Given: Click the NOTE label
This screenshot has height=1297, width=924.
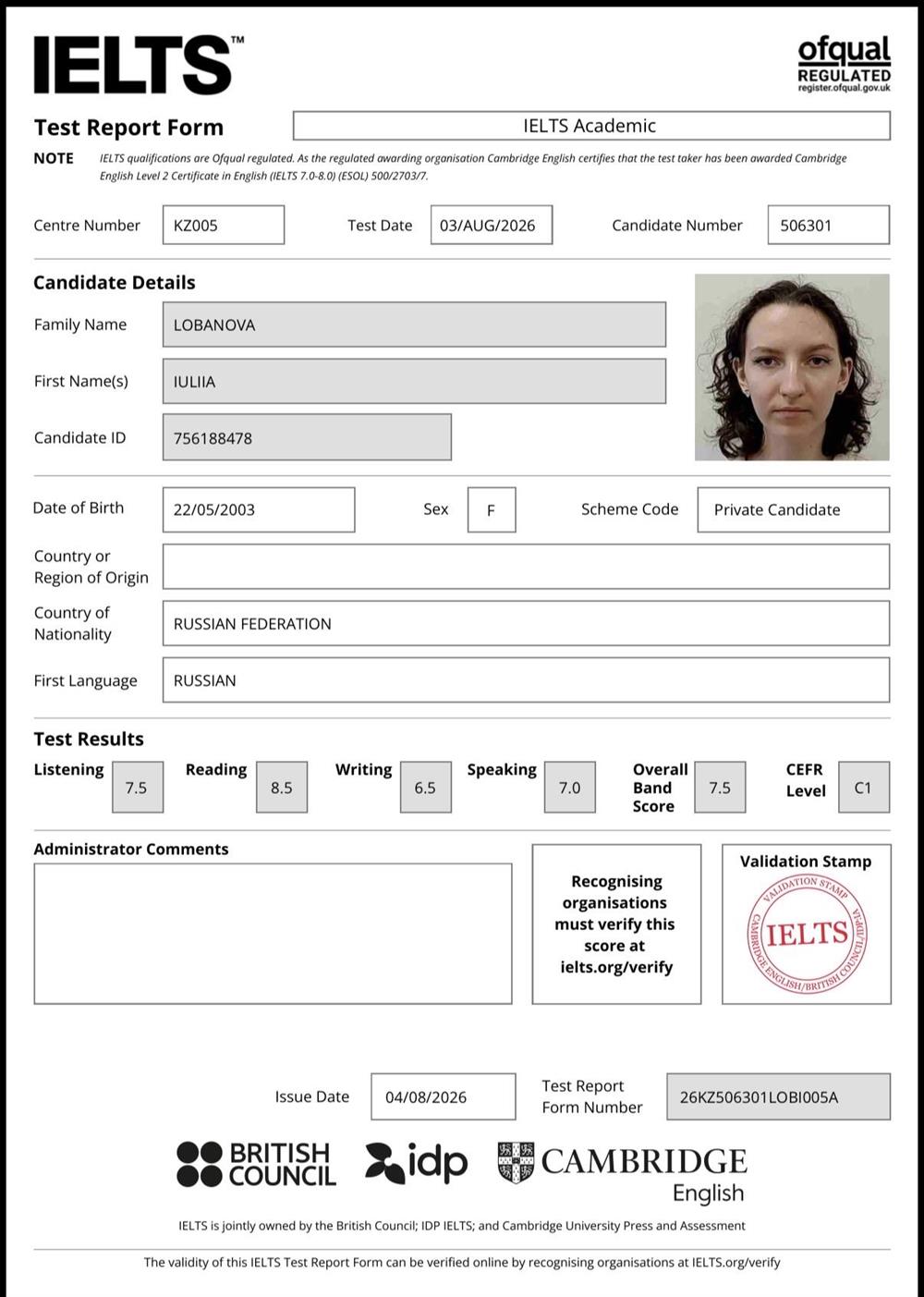Looking at the screenshot, I should pos(54,158).
